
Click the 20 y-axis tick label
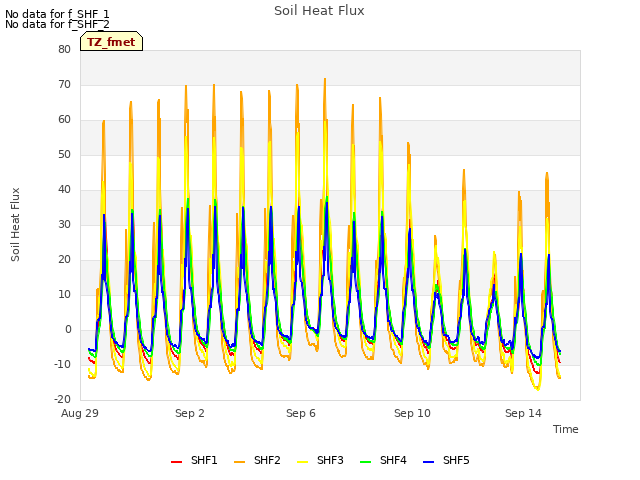pyautogui.click(x=64, y=260)
